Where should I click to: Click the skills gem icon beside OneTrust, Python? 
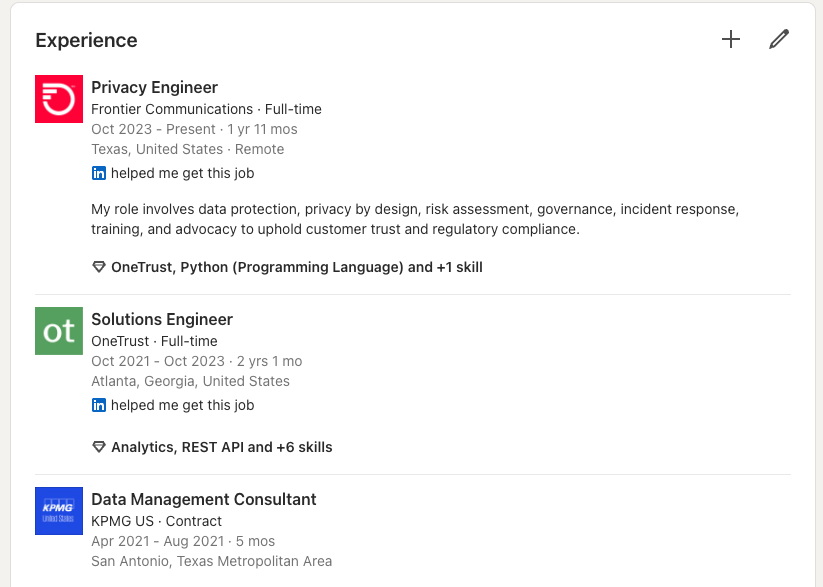coord(99,267)
